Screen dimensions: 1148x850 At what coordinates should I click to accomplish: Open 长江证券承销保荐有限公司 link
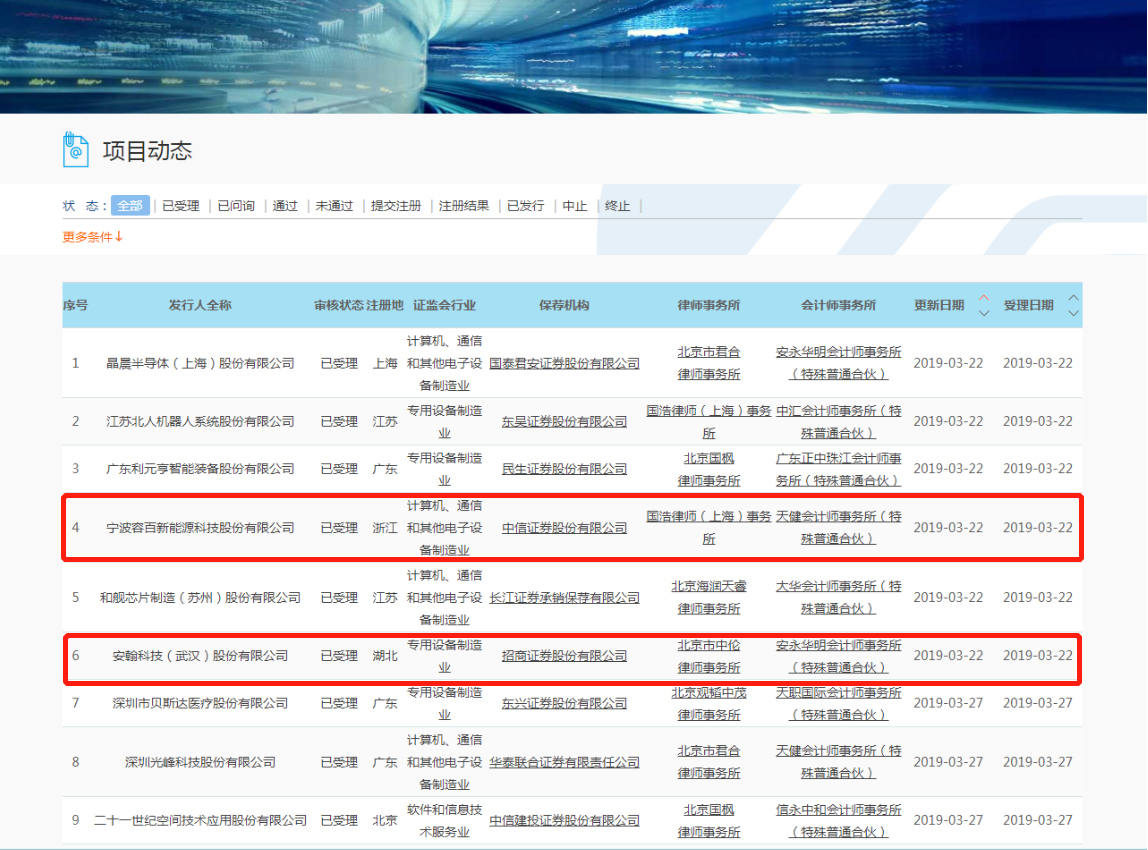(x=564, y=598)
